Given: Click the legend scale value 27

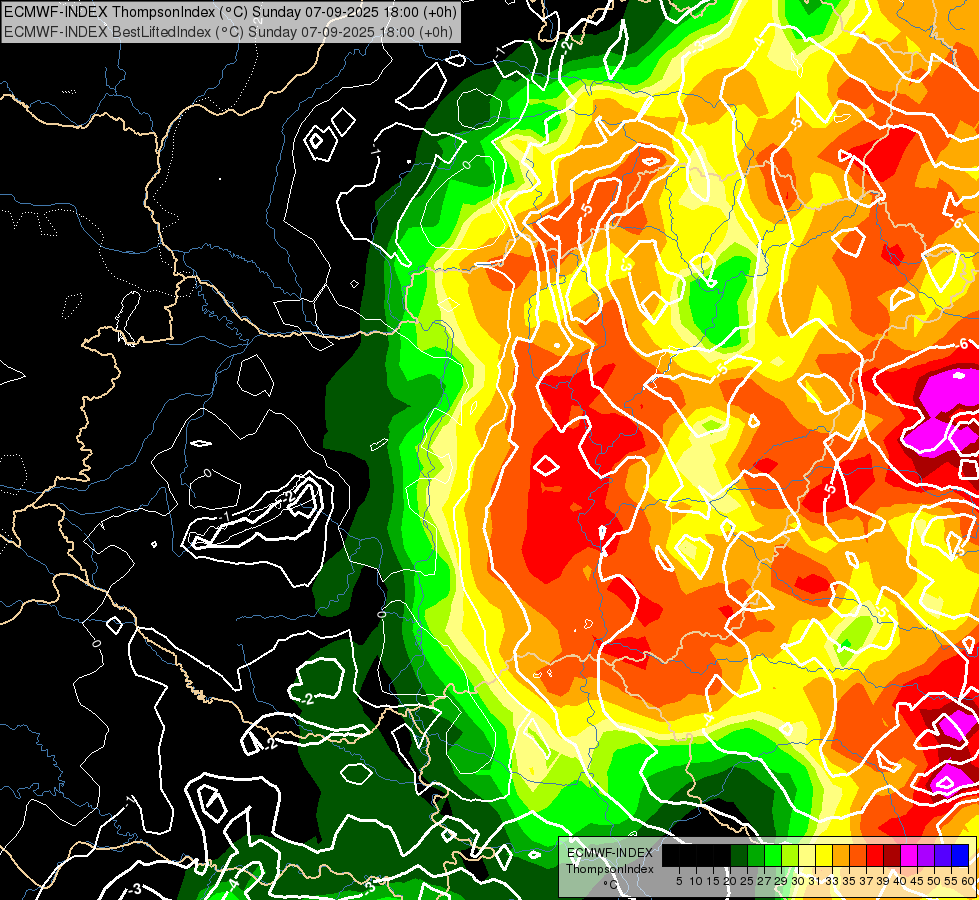Looking at the screenshot, I should pyautogui.click(x=764, y=881).
